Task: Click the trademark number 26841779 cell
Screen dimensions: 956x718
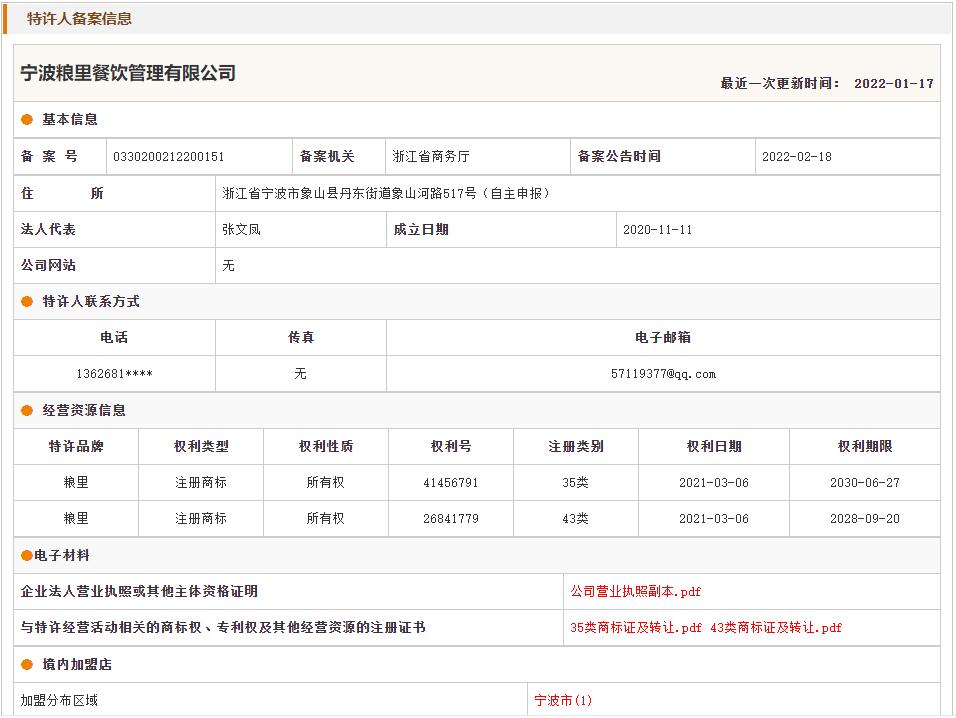Action: (x=450, y=519)
